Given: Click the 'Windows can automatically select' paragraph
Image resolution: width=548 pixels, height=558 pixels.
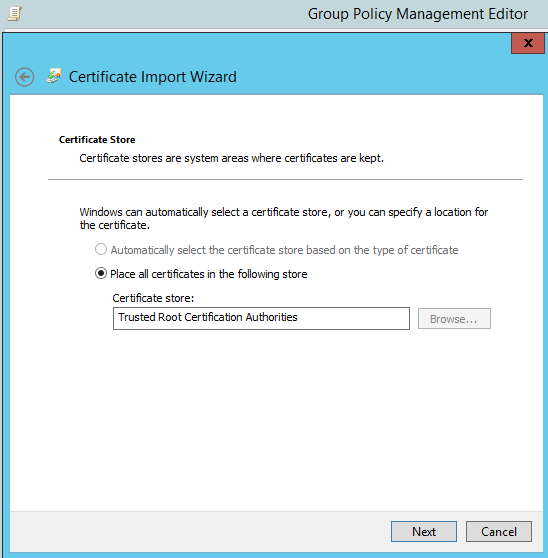Looking at the screenshot, I should pyautogui.click(x=284, y=218).
